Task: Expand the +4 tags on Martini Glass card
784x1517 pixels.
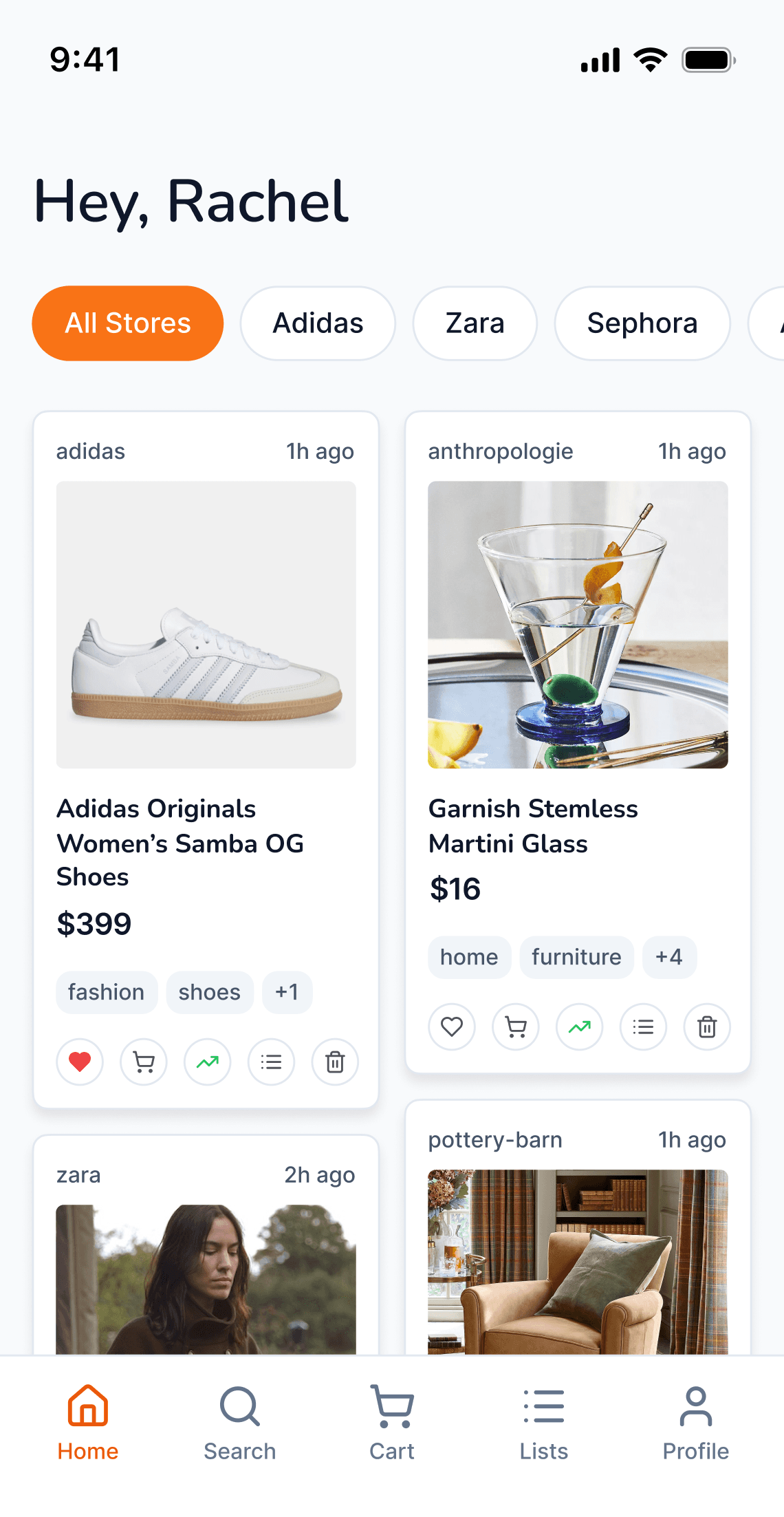Action: click(669, 957)
